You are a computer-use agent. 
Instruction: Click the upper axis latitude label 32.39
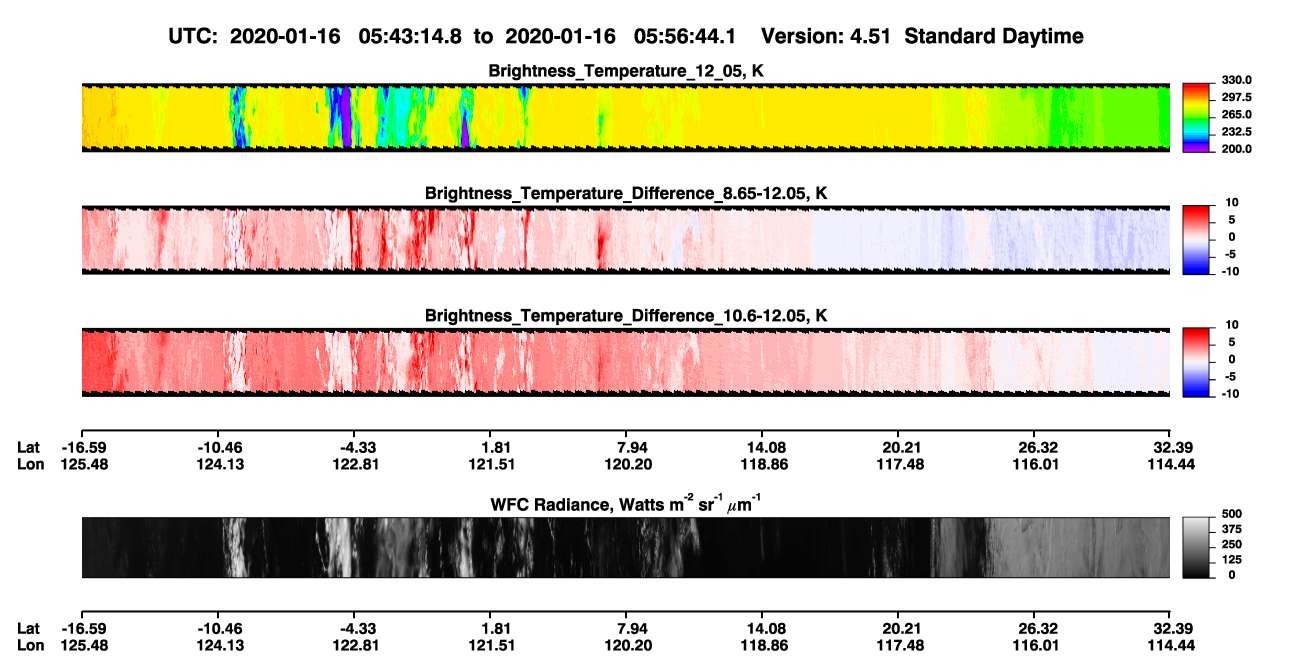[1169, 447]
